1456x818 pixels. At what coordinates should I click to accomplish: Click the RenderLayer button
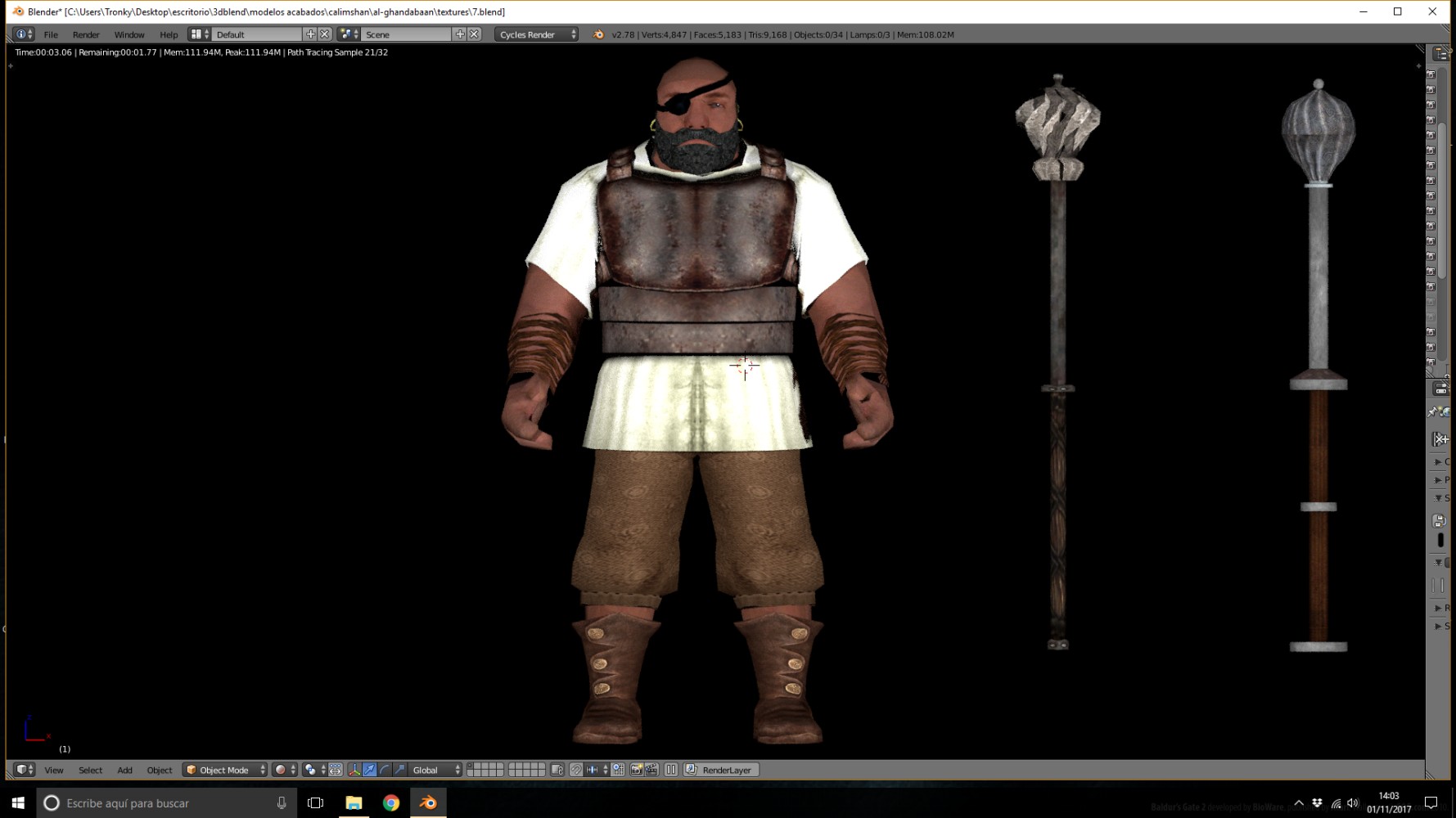[722, 770]
